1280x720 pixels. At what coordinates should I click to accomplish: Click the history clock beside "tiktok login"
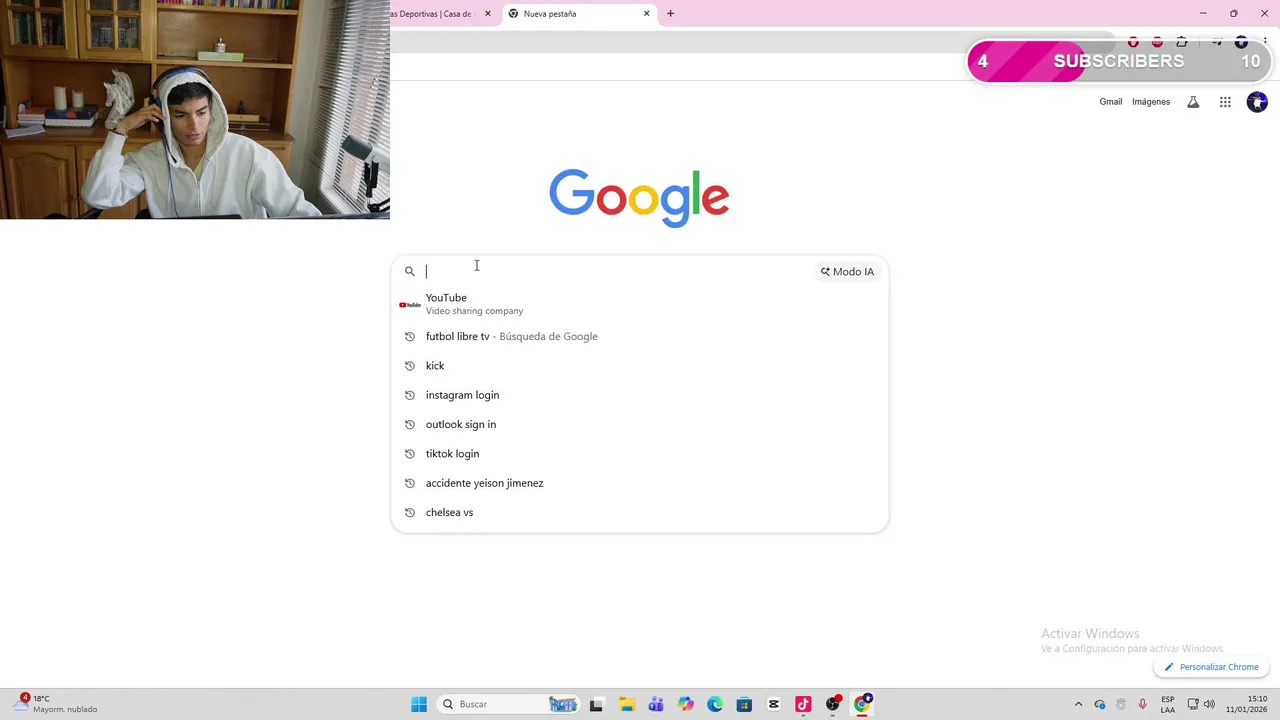[410, 454]
